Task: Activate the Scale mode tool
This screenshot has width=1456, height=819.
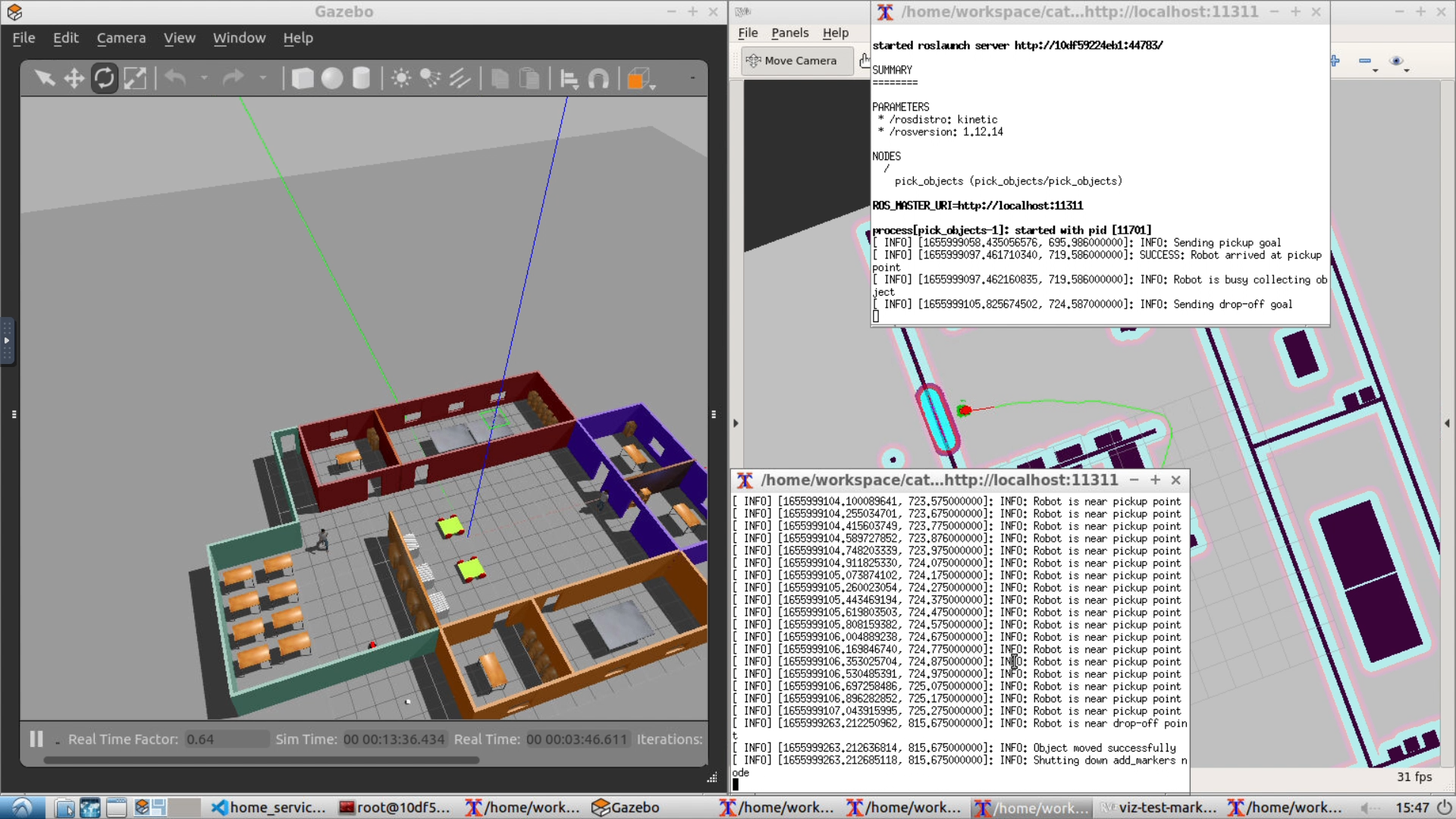Action: (135, 78)
